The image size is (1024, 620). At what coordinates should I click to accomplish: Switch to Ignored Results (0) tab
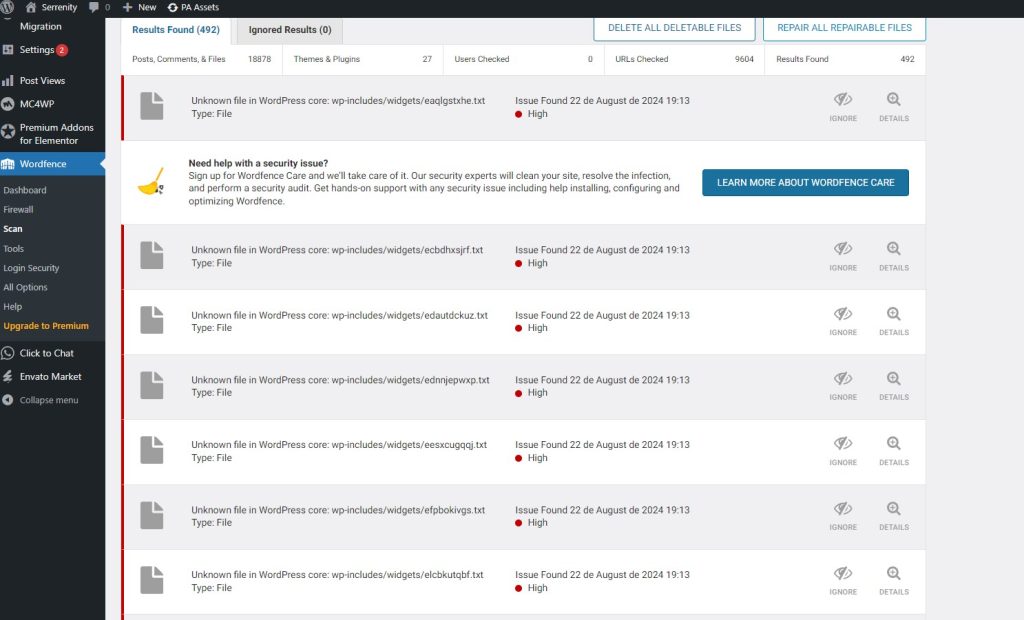(290, 30)
